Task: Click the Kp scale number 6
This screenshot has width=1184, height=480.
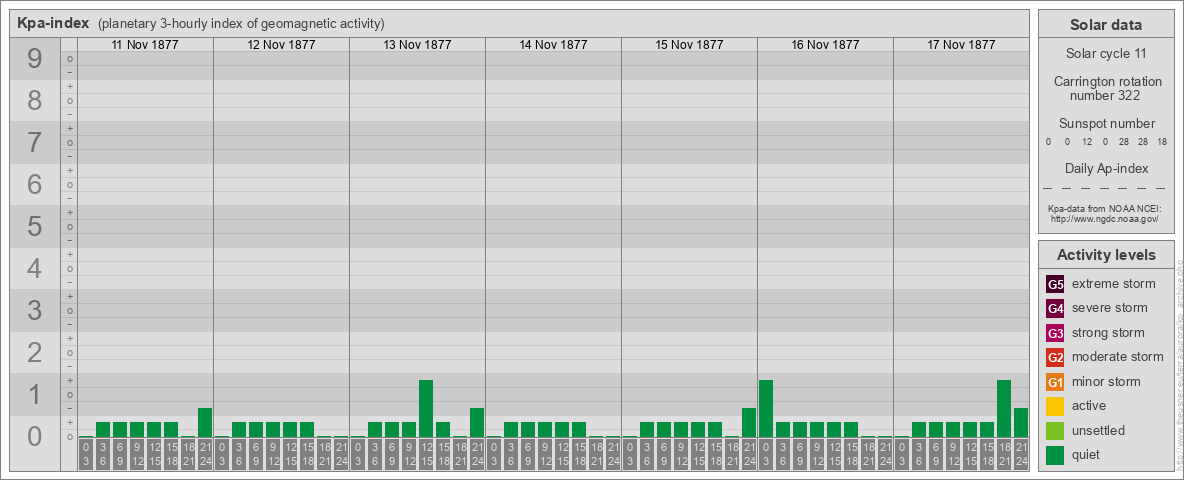Action: tap(35, 184)
